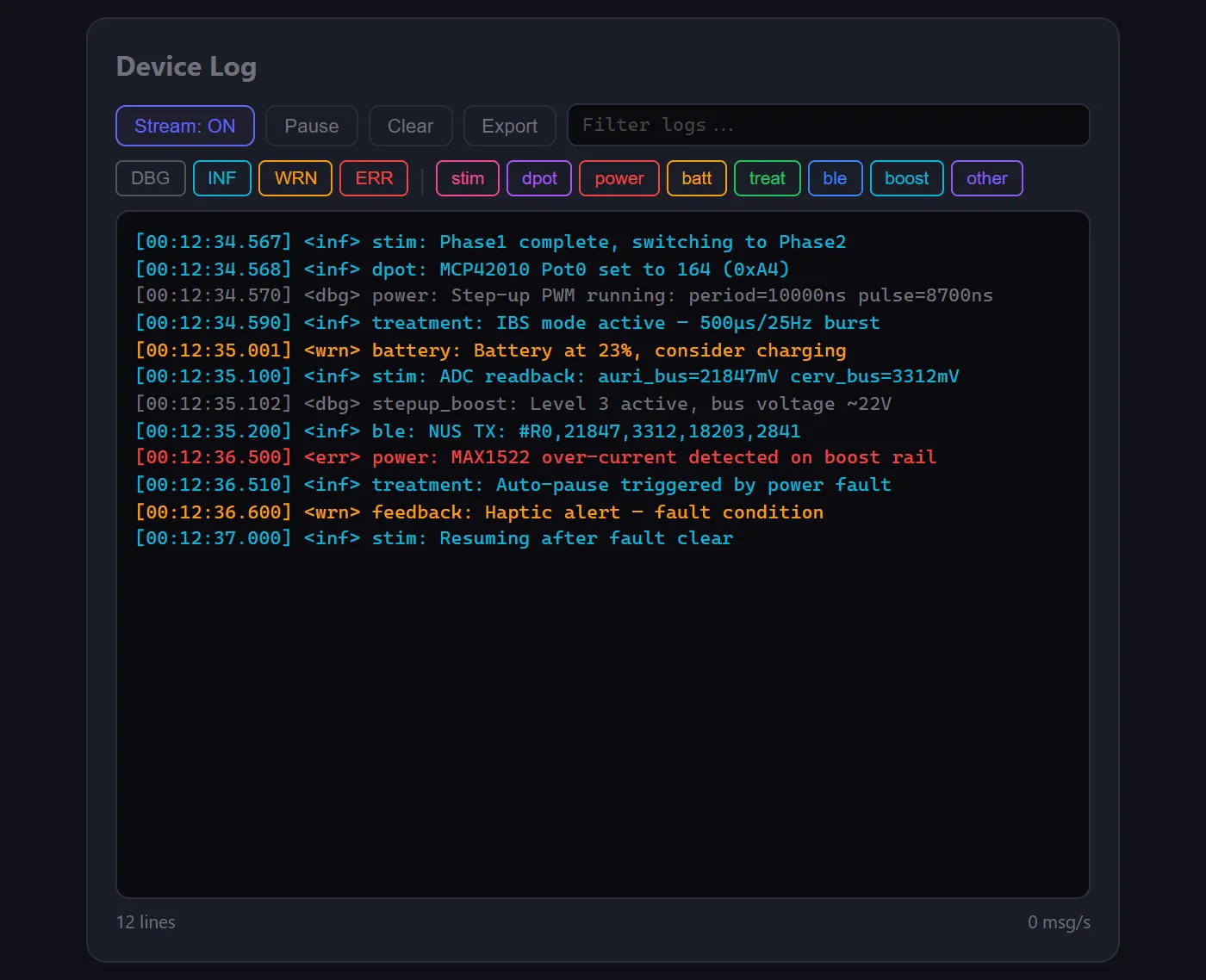Viewport: 1206px width, 980px height.
Task: Toggle the batt module filter
Action: click(696, 178)
